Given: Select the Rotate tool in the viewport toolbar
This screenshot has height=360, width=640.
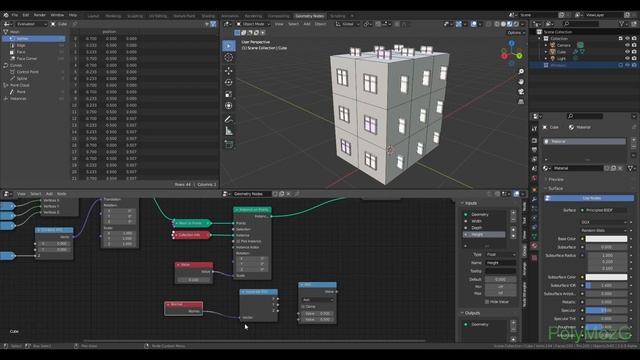Looking at the screenshot, I should coord(229,82).
